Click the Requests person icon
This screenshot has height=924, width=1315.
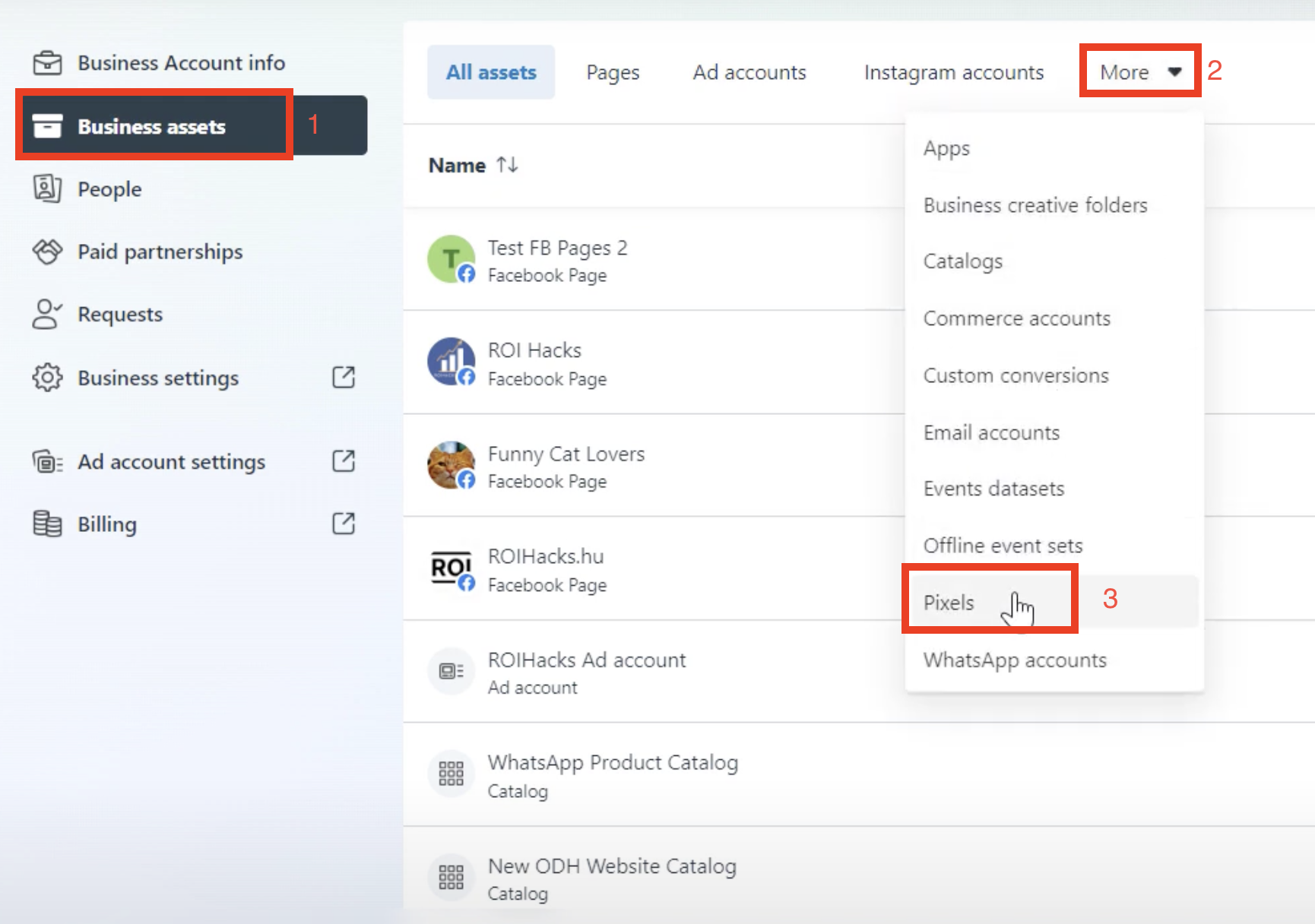tap(47, 314)
